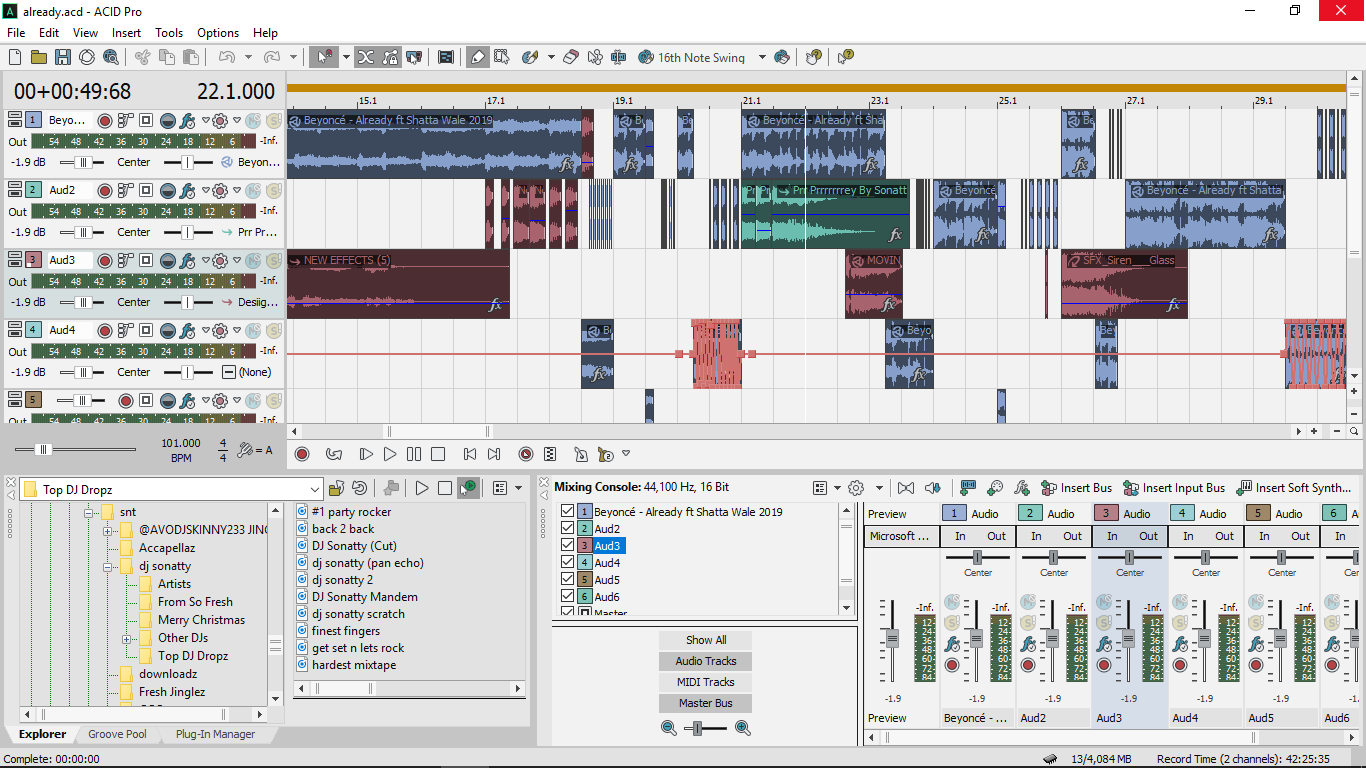Click the Undo arrow icon
This screenshot has width=1366, height=768.
point(226,57)
